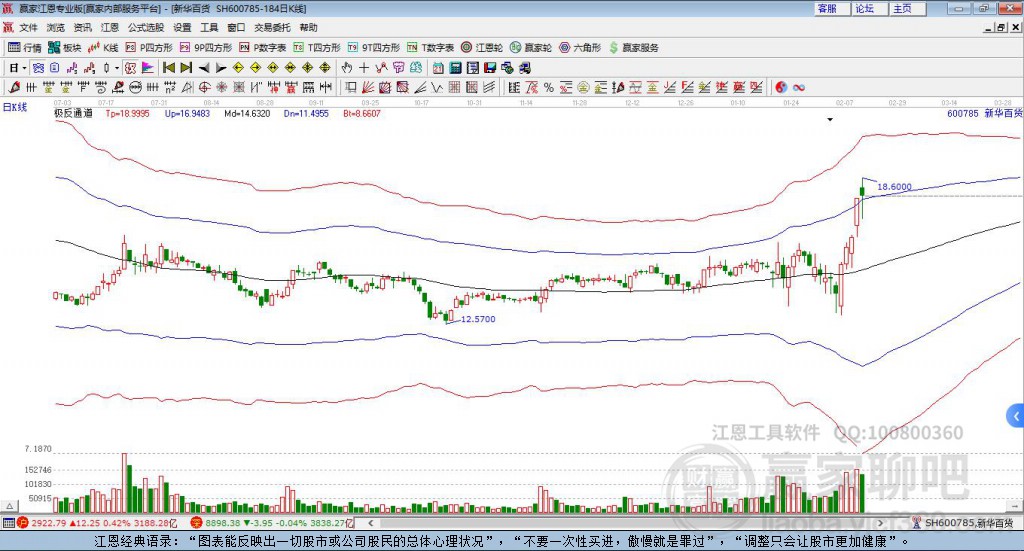Open the T数字表 tool
The image size is (1024, 551).
point(430,48)
